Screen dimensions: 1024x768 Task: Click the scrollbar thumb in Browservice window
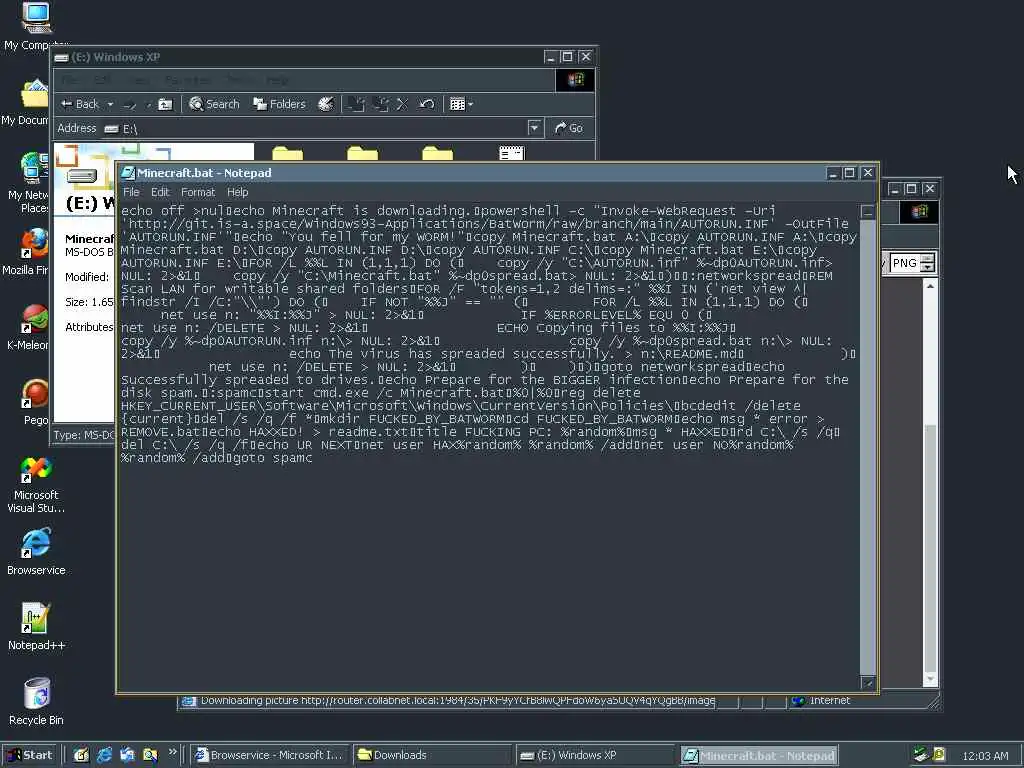tap(931, 547)
